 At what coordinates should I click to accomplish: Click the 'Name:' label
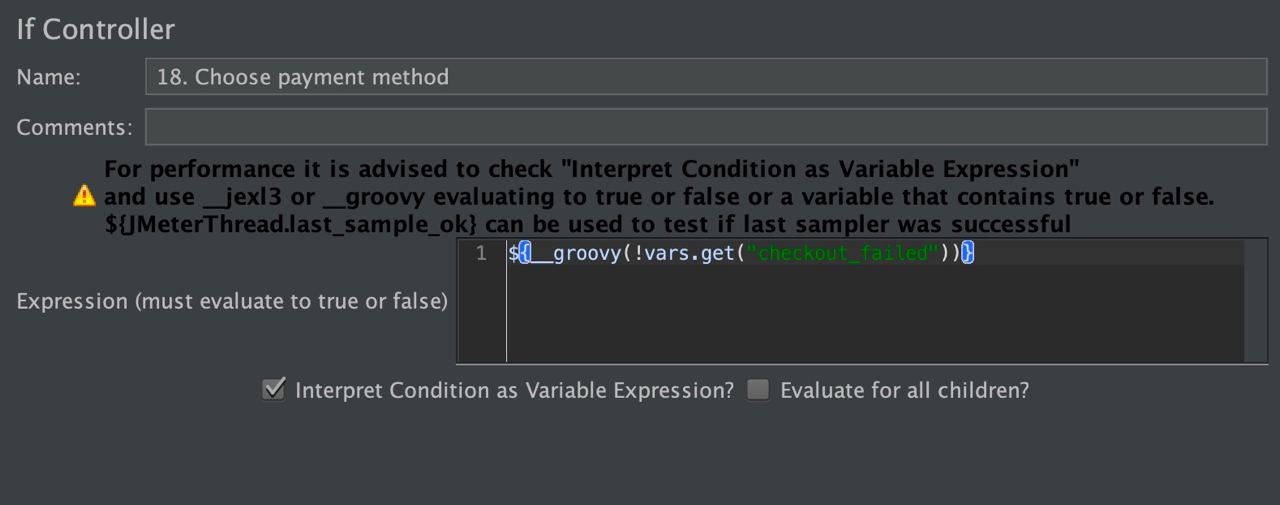click(x=49, y=77)
